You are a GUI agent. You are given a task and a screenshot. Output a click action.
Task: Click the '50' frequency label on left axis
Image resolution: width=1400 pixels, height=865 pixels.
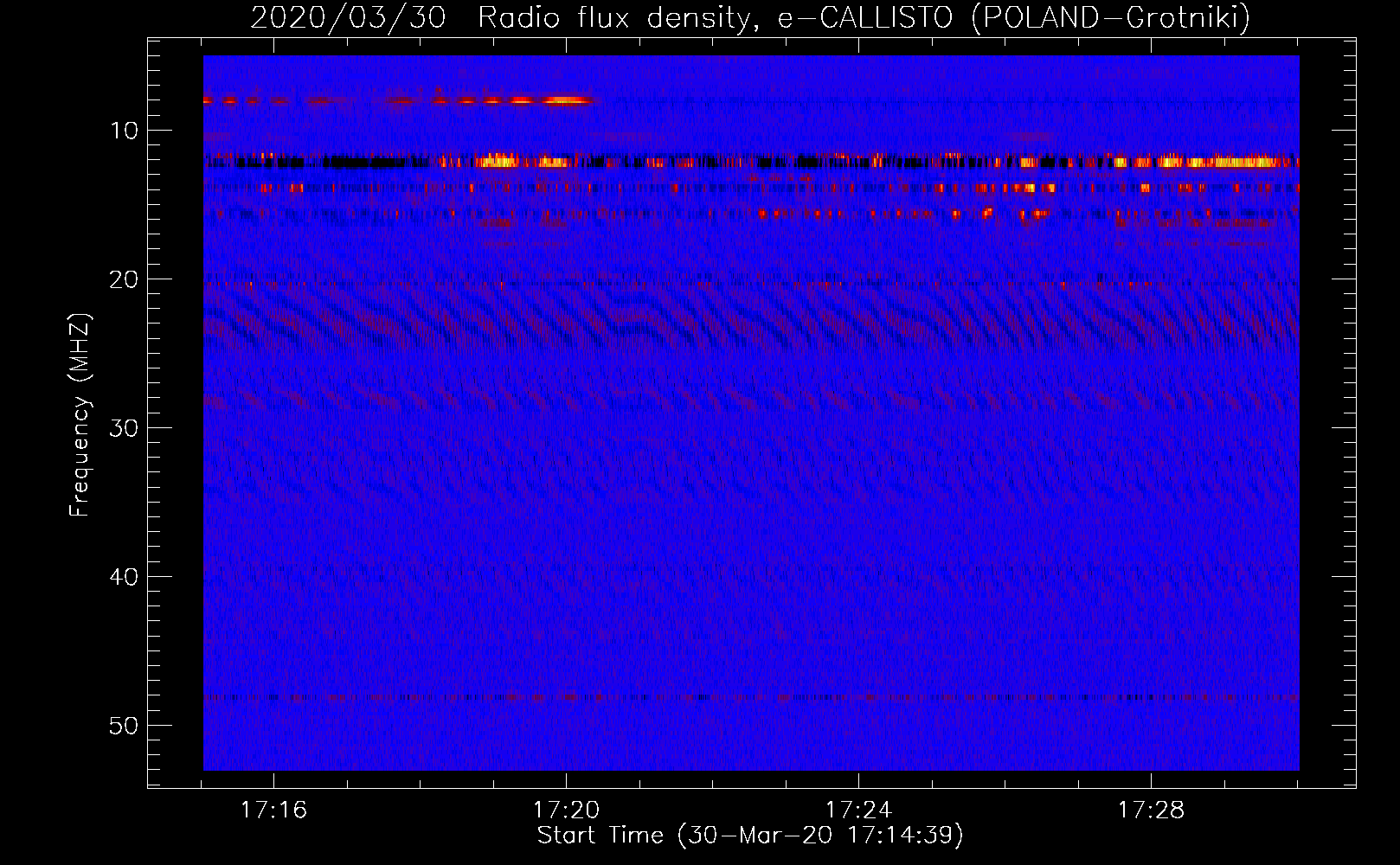pos(125,726)
